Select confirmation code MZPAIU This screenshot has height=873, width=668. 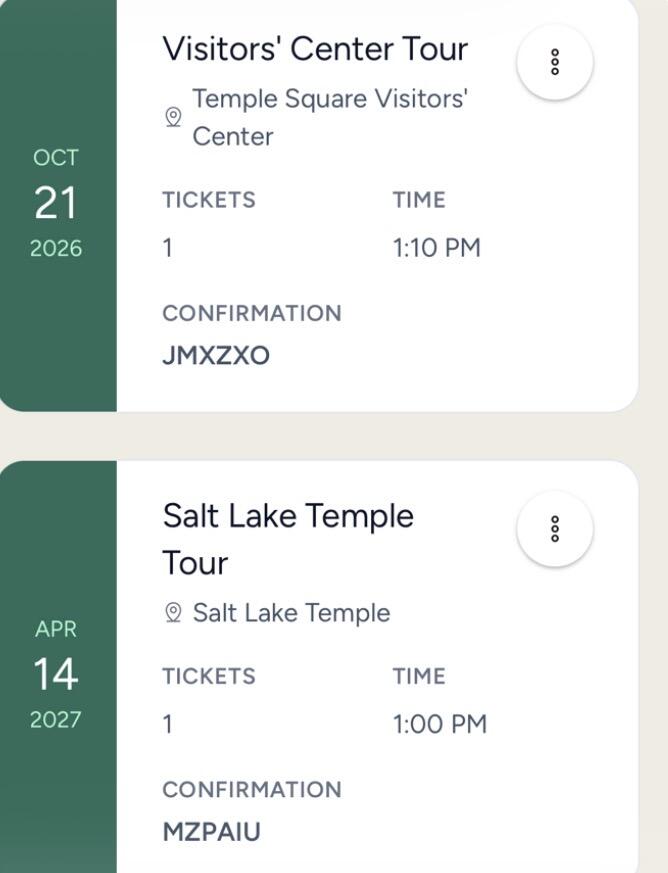pos(212,832)
